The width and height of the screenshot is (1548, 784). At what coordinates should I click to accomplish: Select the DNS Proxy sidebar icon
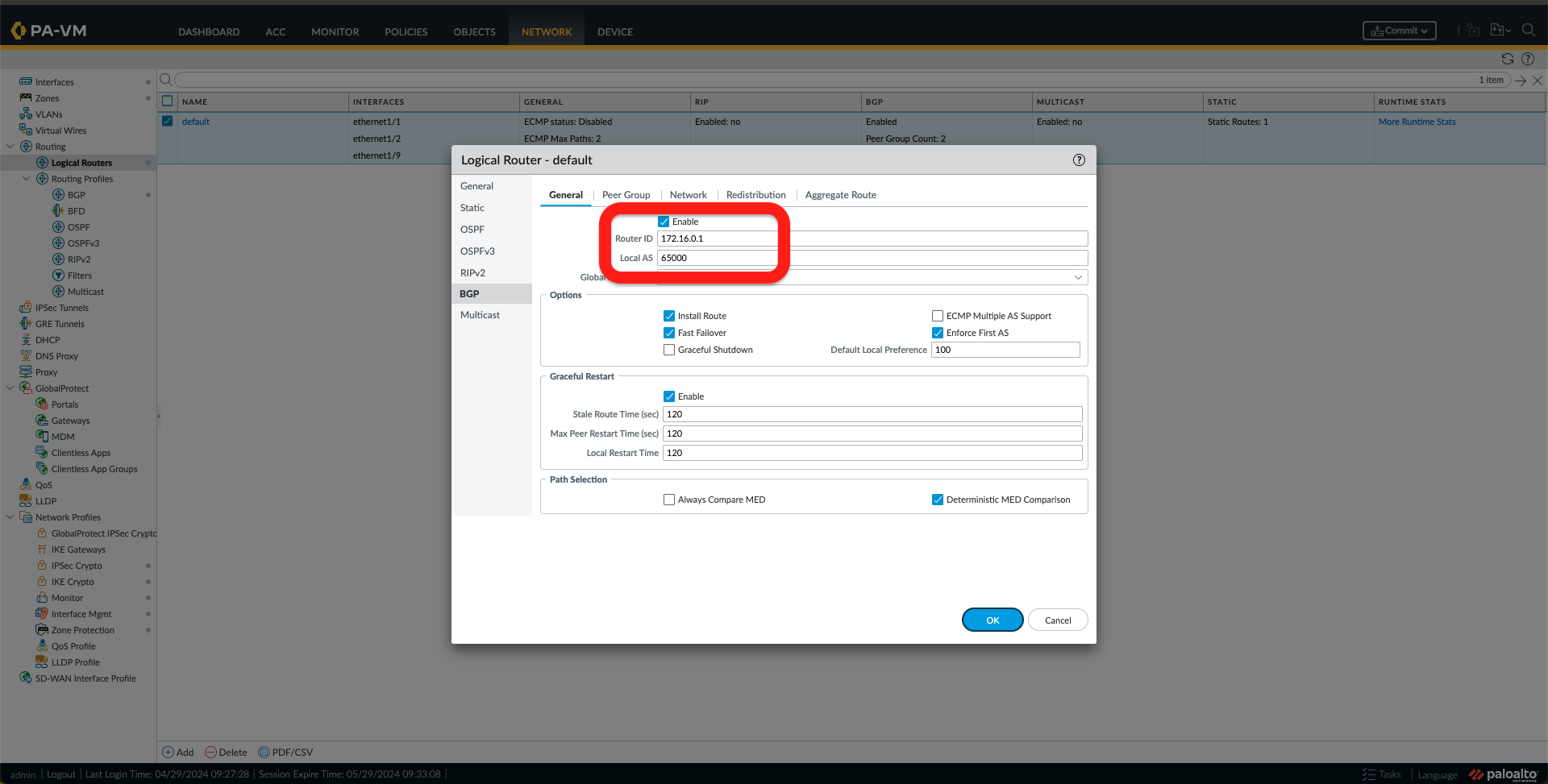coord(27,355)
